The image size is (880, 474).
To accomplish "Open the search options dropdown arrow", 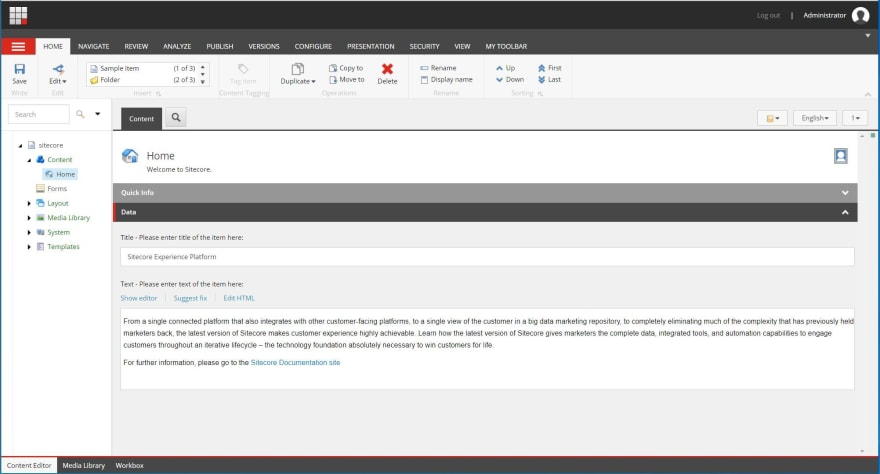I will click(98, 114).
